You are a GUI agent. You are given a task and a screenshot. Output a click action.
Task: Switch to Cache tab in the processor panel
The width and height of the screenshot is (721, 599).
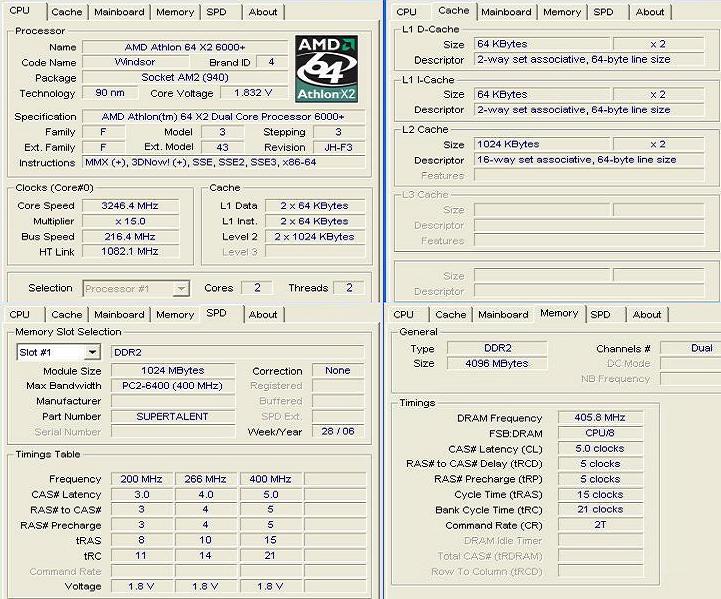67,12
